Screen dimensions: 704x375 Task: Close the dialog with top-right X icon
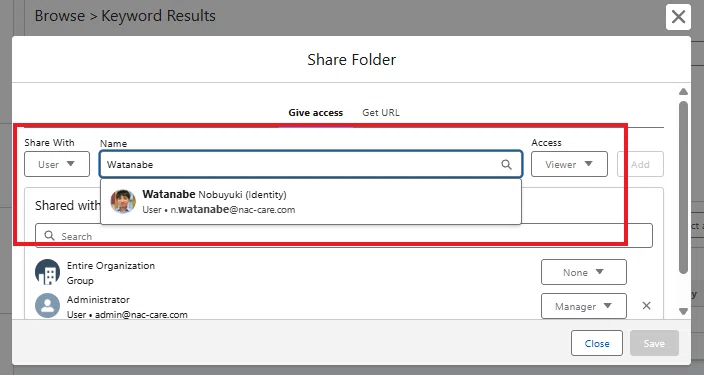[678, 17]
